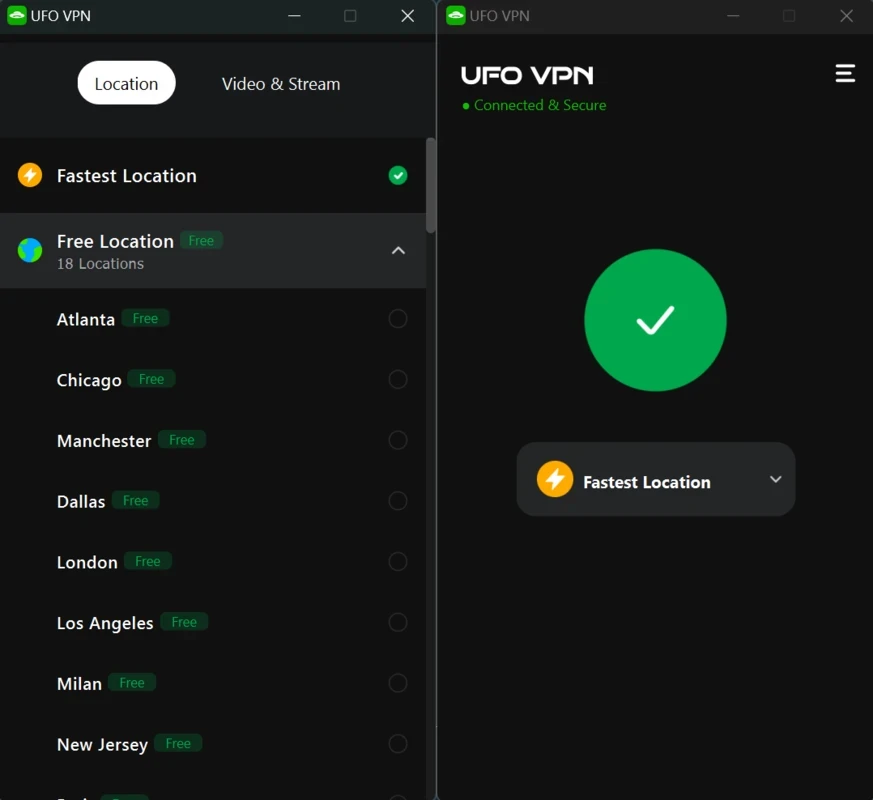Image resolution: width=873 pixels, height=800 pixels.
Task: Click the Dallas location name
Action: [x=81, y=501]
